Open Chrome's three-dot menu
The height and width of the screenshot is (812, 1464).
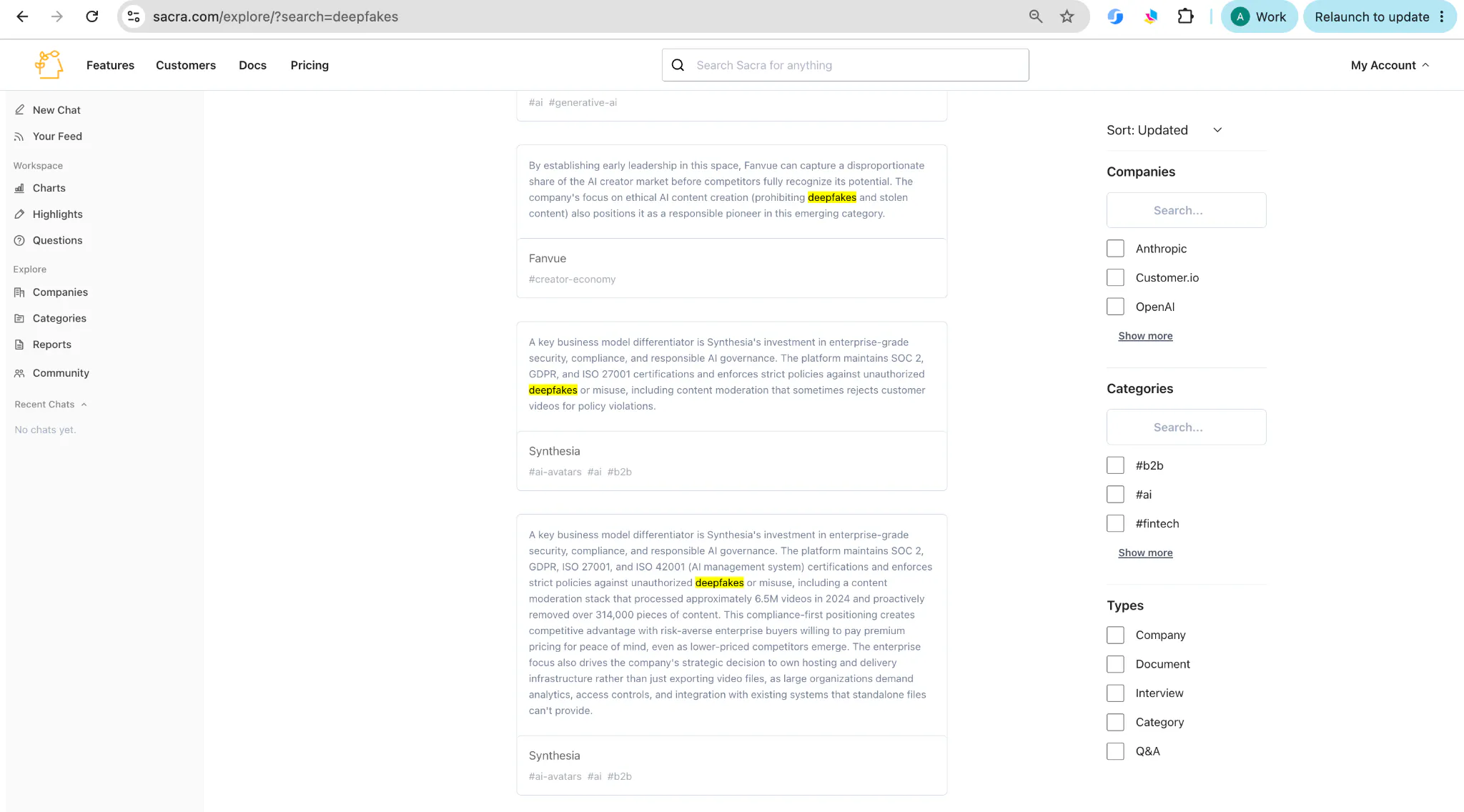click(x=1442, y=16)
